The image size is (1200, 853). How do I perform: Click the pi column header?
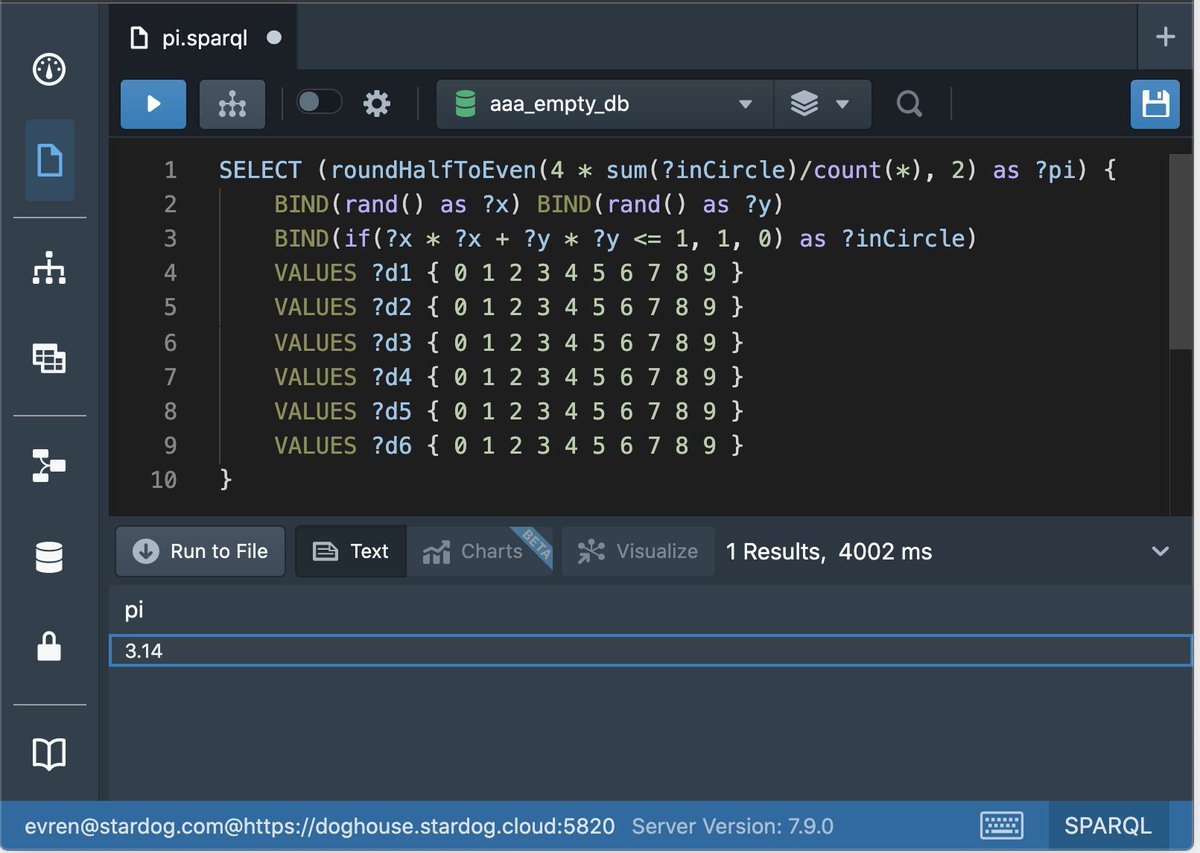[x=134, y=609]
